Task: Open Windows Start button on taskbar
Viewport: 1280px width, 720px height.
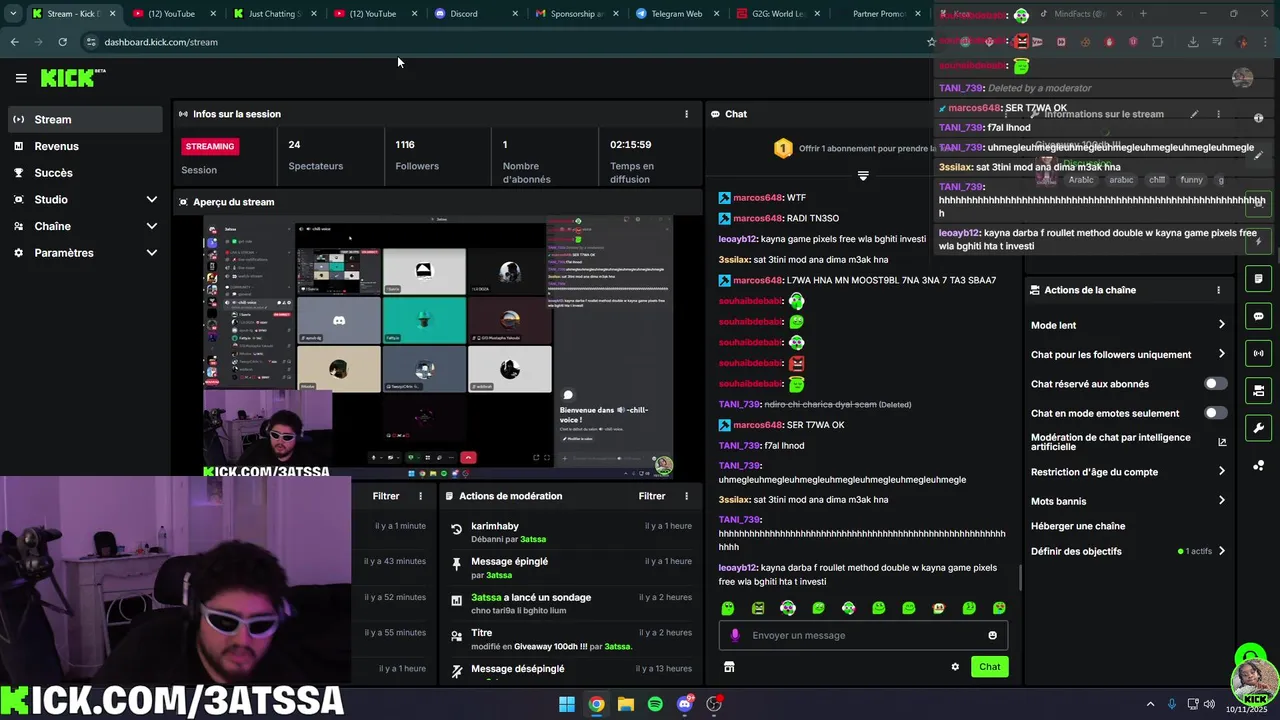Action: click(567, 704)
